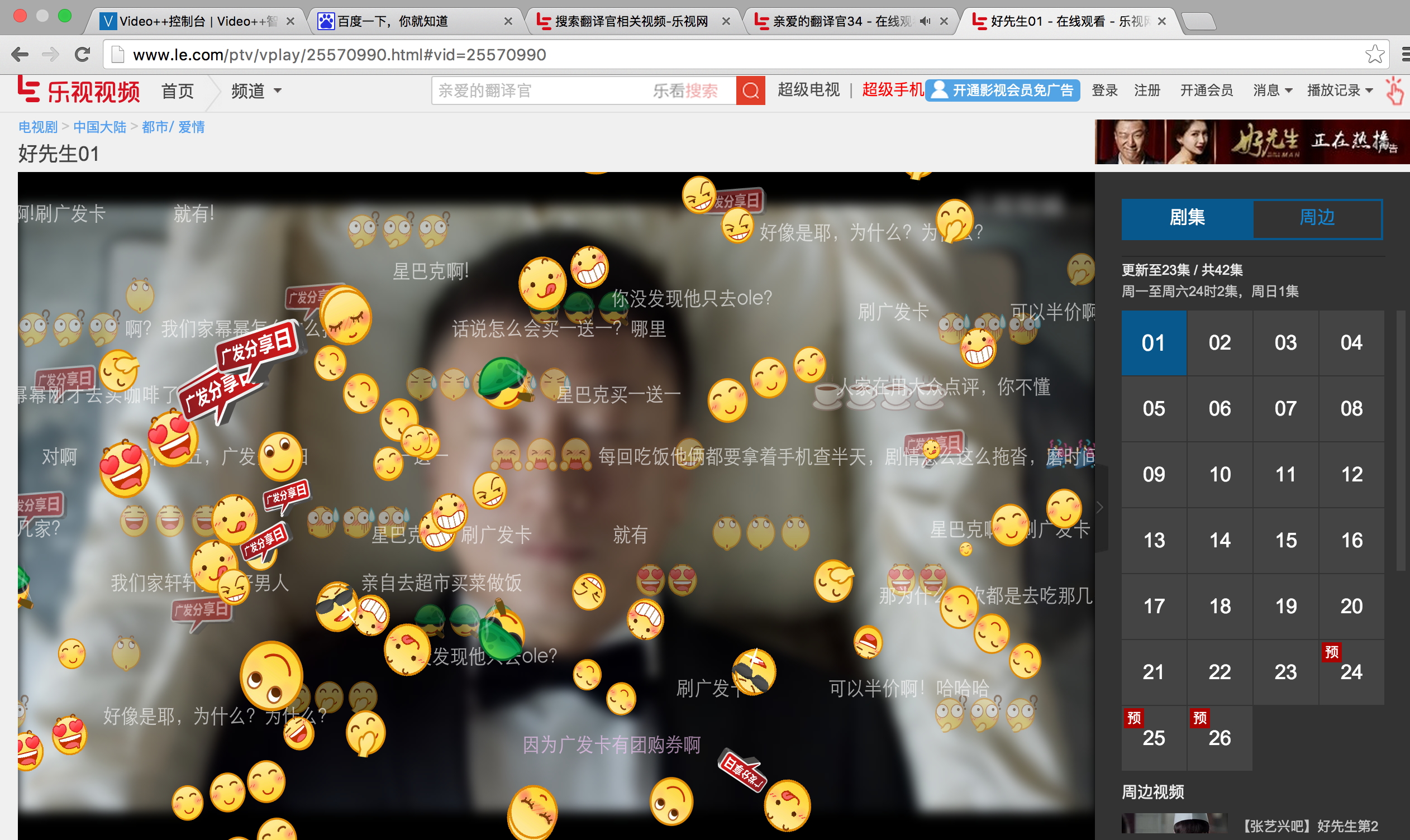Play episode 18

1220,607
